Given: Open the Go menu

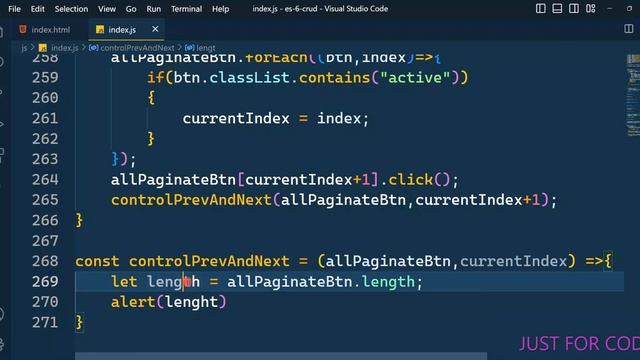Looking at the screenshot, I should [131, 9].
